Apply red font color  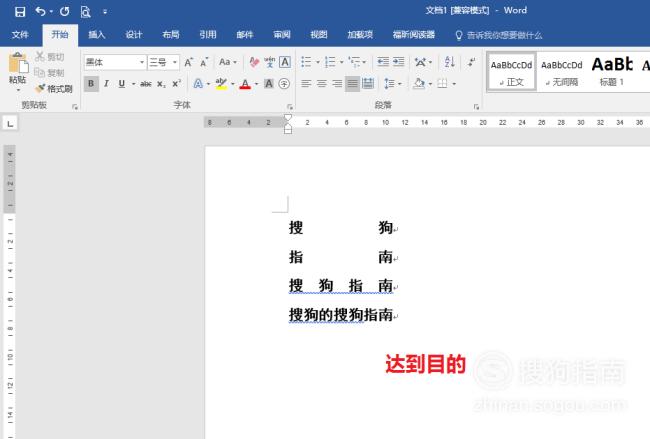245,84
